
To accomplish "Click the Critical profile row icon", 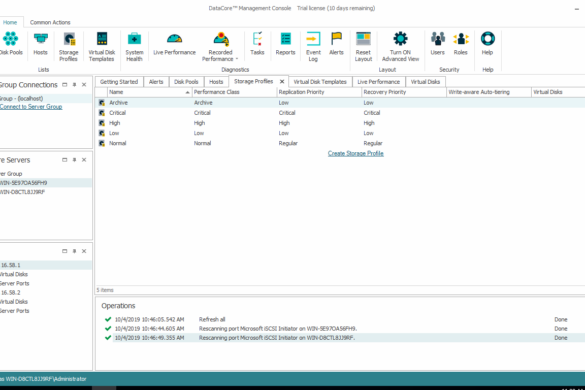I will coord(101,113).
